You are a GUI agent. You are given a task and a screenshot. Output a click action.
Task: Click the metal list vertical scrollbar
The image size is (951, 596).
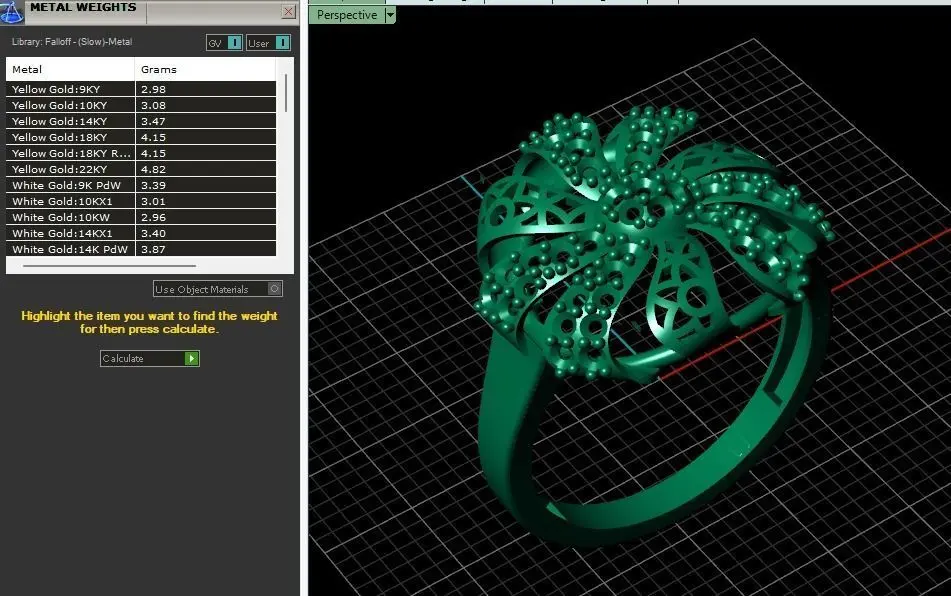[x=286, y=93]
